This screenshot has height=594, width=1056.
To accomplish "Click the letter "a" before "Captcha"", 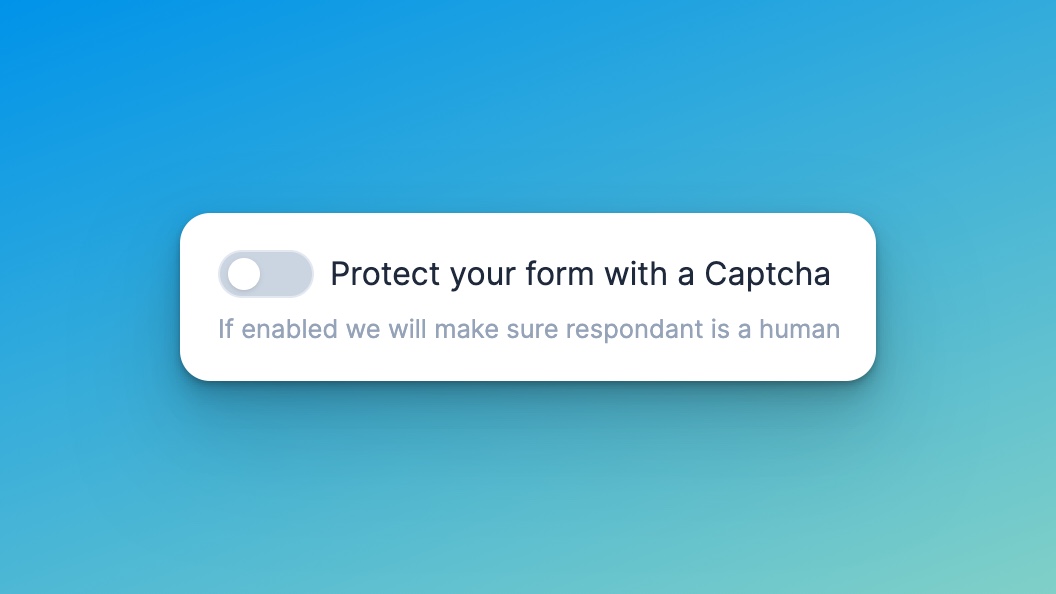I will coord(686,274).
